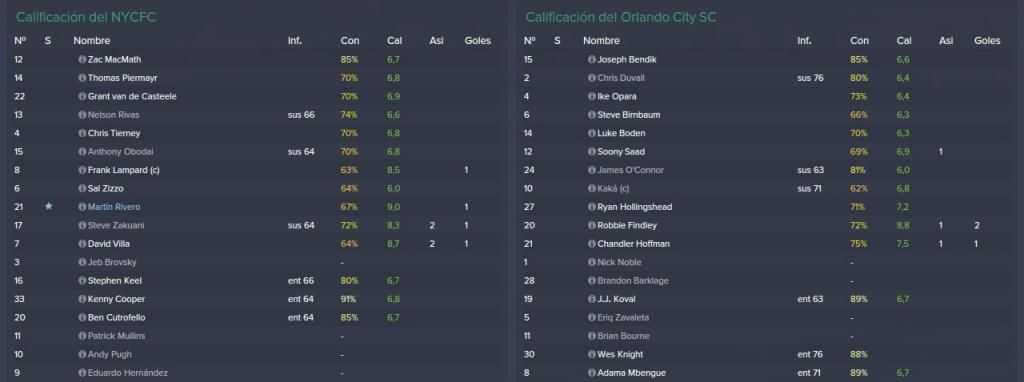
Task: Click the info icon beside David Villa
Action: tap(82, 244)
